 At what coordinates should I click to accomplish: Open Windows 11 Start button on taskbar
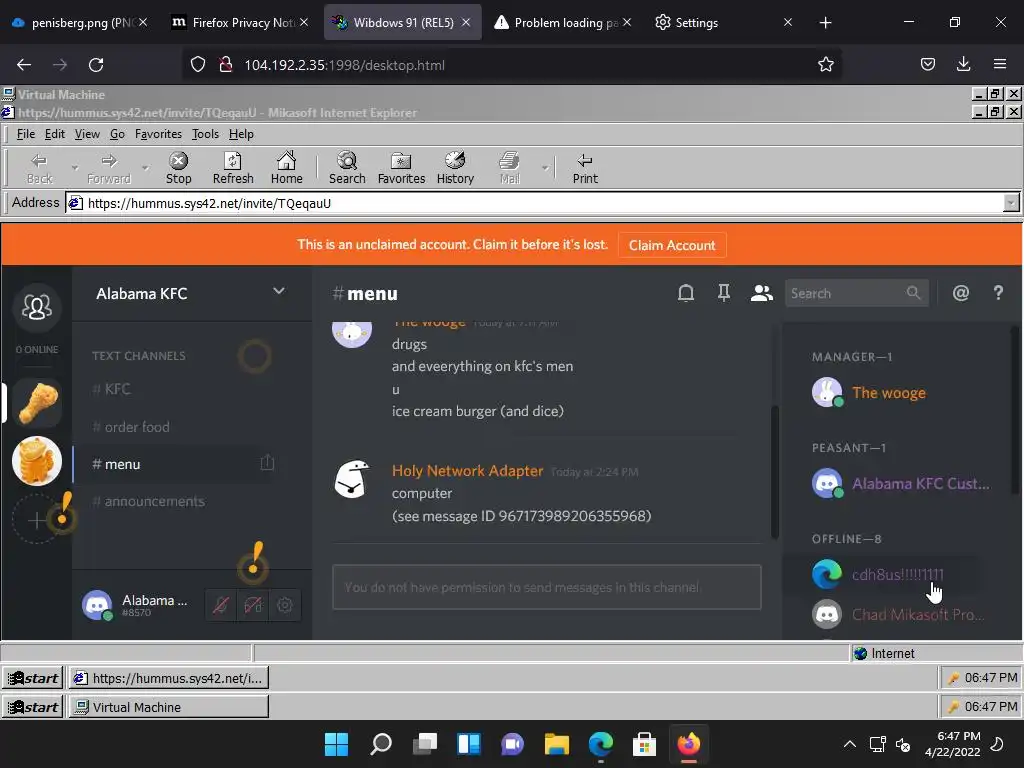(x=336, y=744)
